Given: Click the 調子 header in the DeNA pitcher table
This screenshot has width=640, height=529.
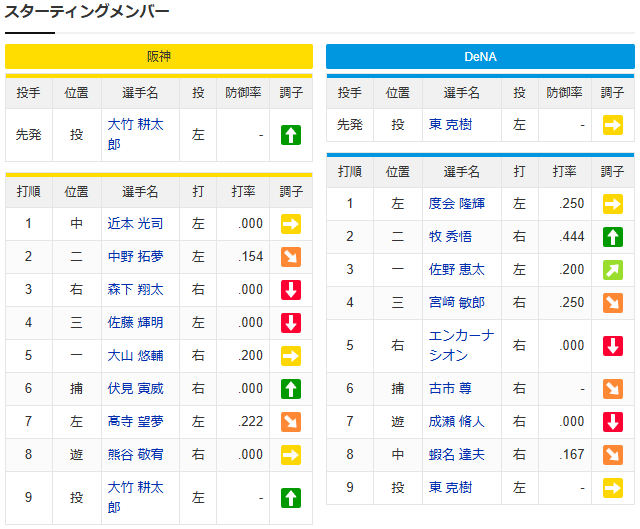Looking at the screenshot, I should pos(612,93).
